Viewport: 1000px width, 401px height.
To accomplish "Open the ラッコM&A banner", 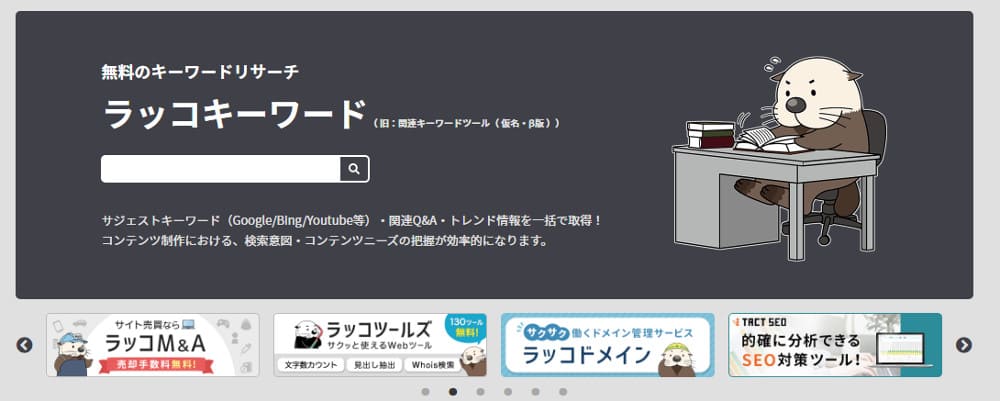I will (153, 345).
